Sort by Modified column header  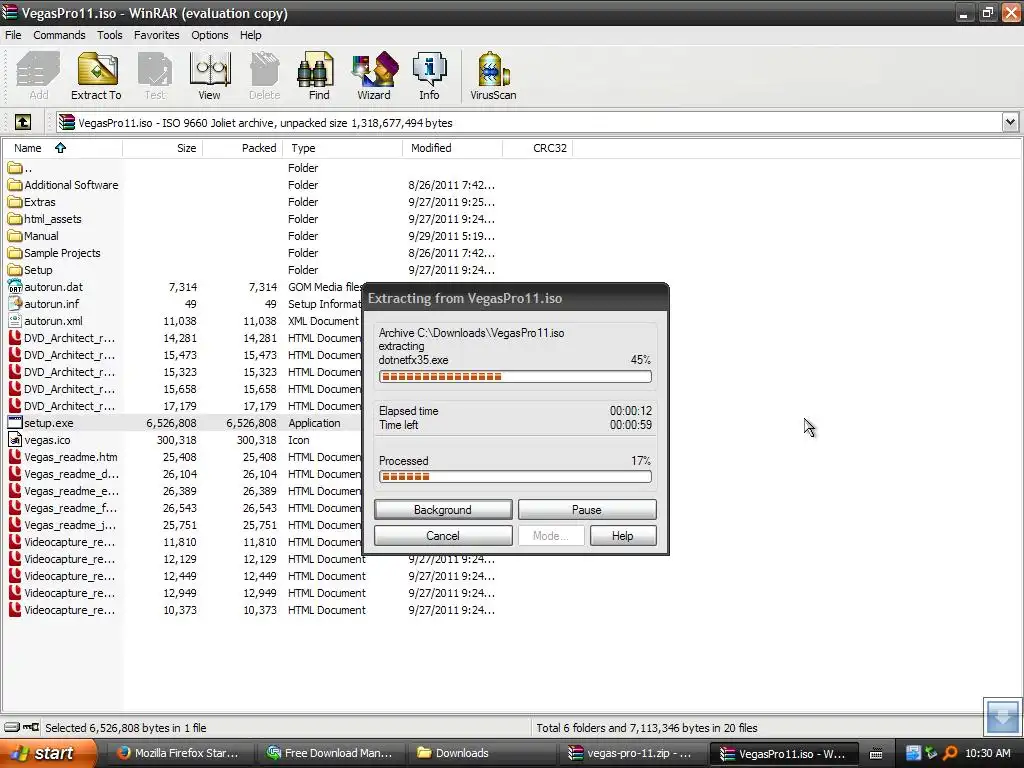(453, 148)
